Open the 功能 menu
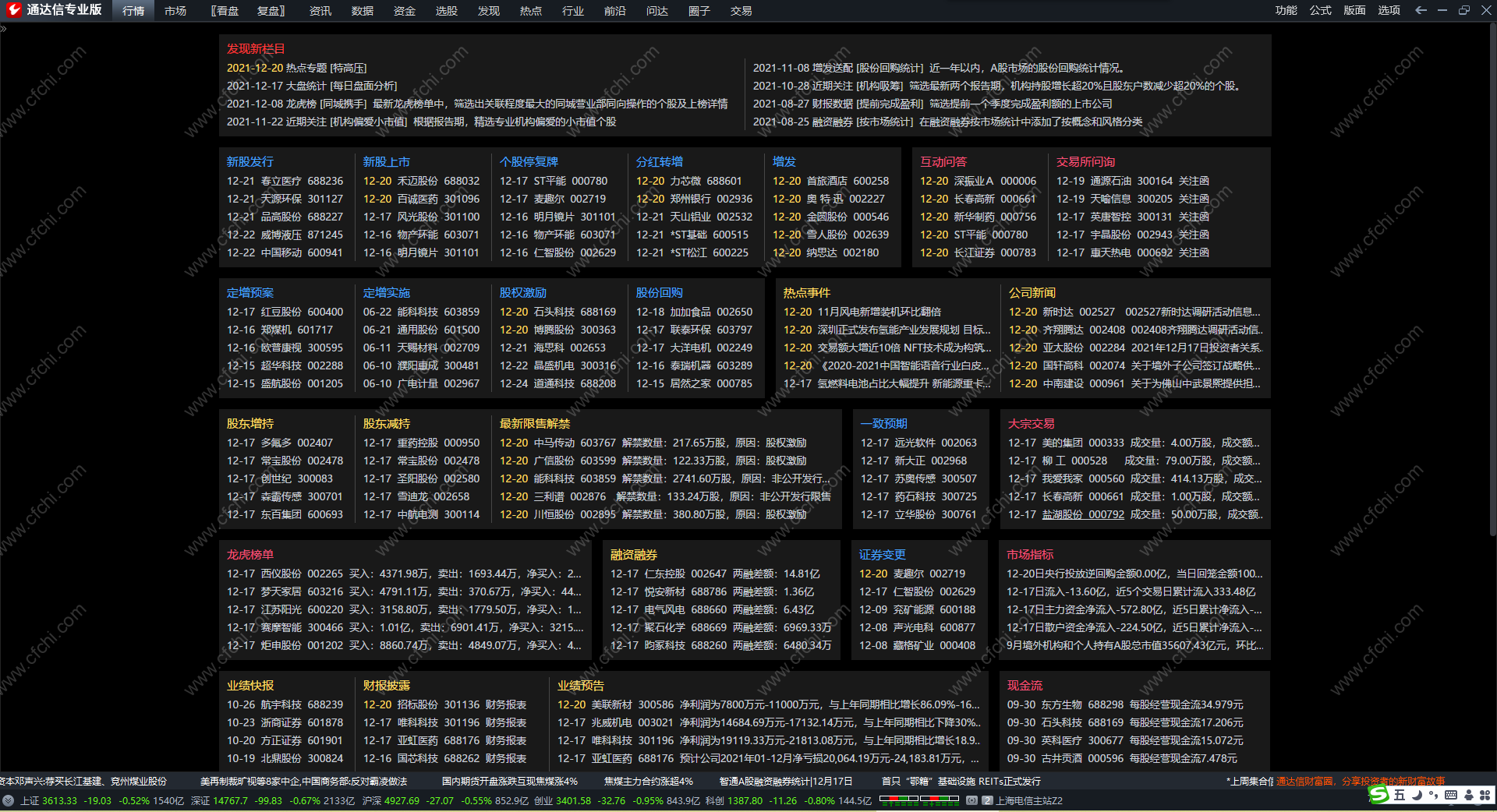Image resolution: width=1497 pixels, height=812 pixels. (x=1286, y=10)
